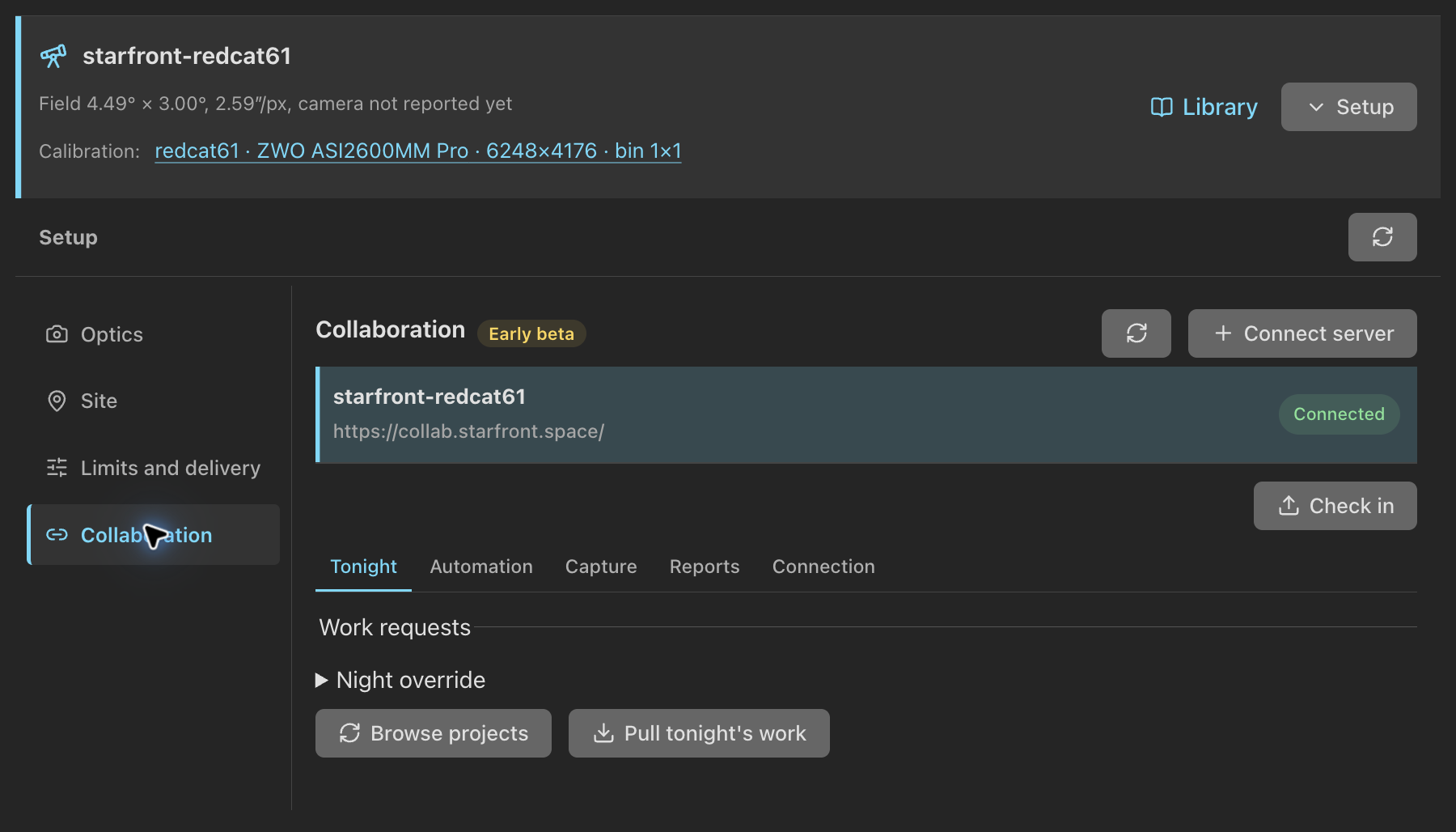Click Pull tonight's work button

(699, 733)
